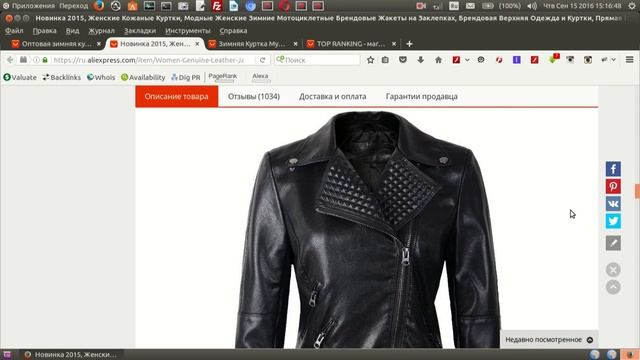Open the Вид menu
Viewport: 640px width, 360px height.
72,31
